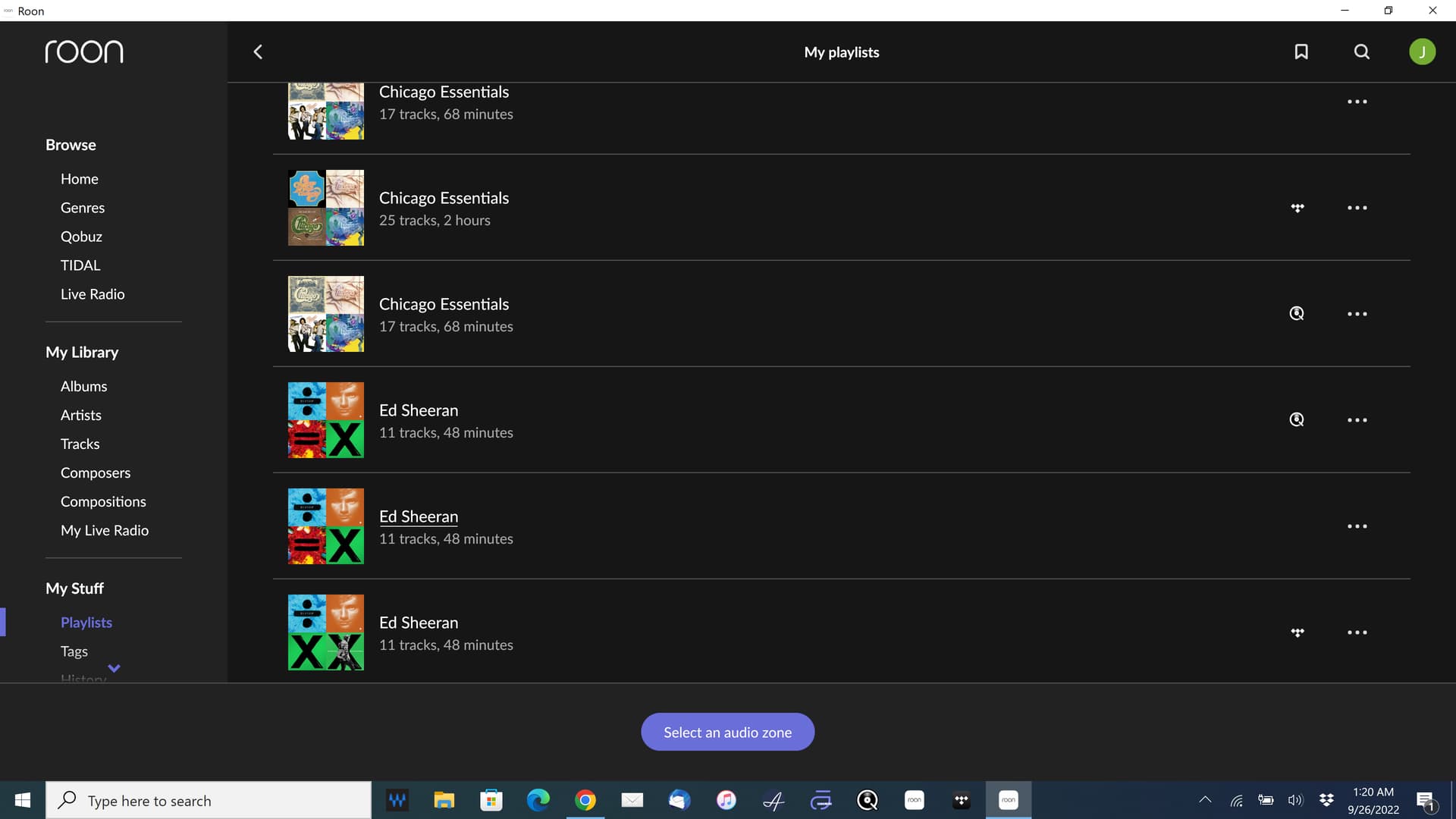This screenshot has width=1456, height=819.
Task: Open Genres in the sidebar
Action: click(x=83, y=208)
